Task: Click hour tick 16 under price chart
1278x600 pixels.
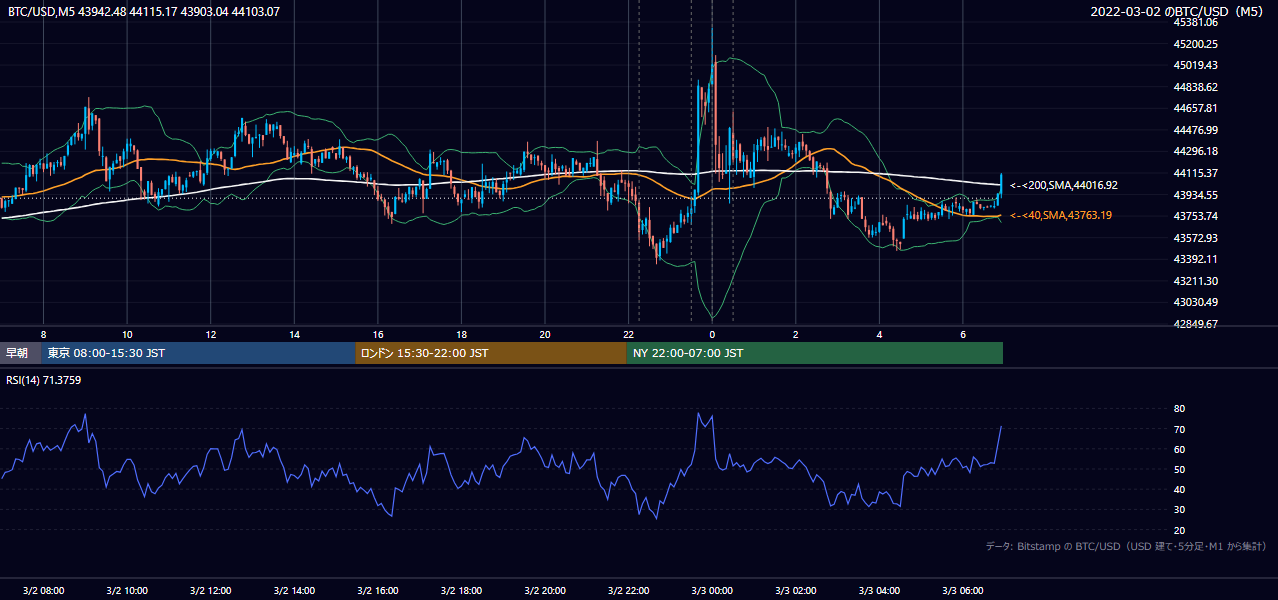Action: (377, 334)
